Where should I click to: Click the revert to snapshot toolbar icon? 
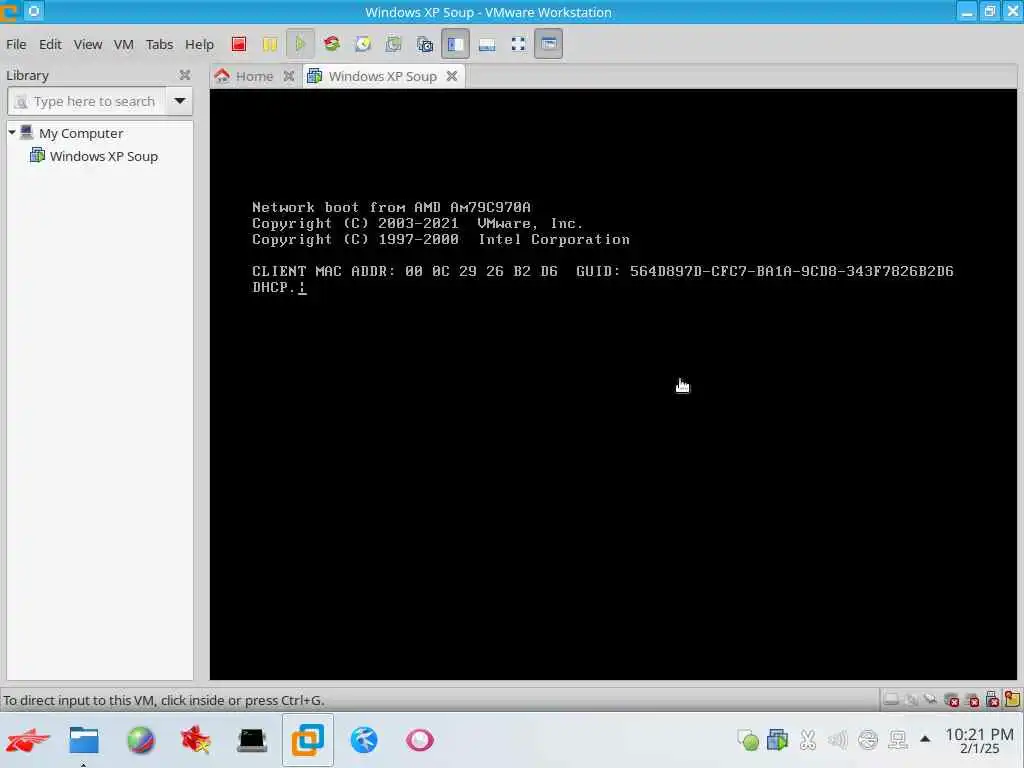(394, 44)
